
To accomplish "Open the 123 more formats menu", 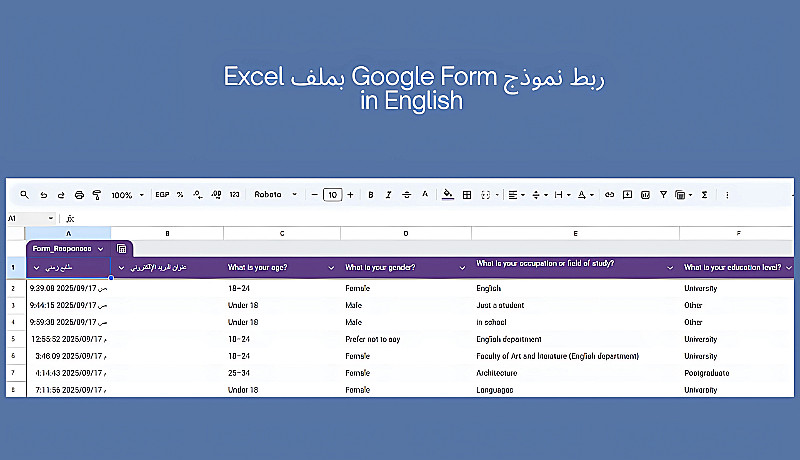I will 234,195.
